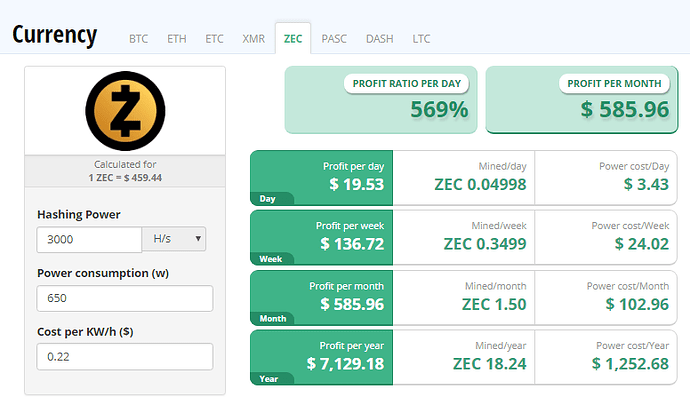Switch to the ETH currency tab
The width and height of the screenshot is (690, 397).
click(x=176, y=39)
